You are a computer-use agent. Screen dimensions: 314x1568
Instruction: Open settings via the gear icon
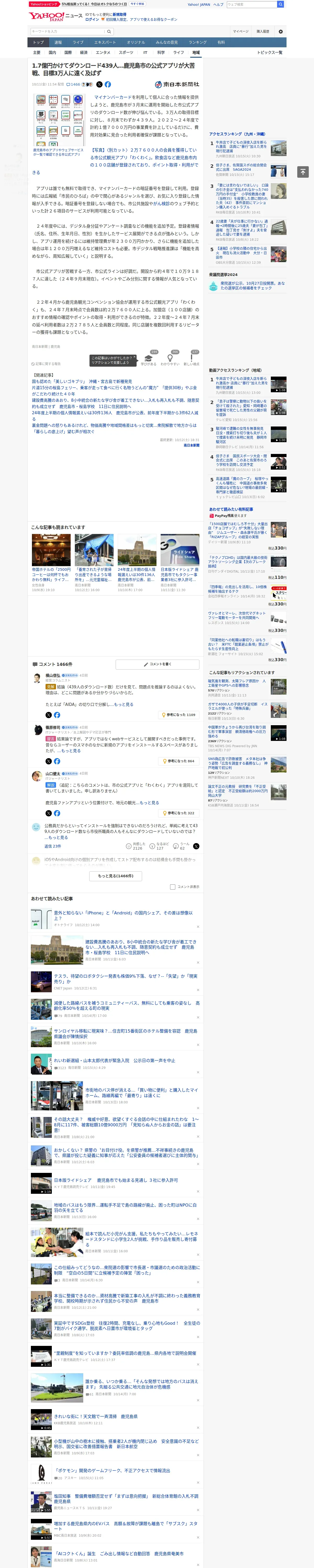pos(281,31)
